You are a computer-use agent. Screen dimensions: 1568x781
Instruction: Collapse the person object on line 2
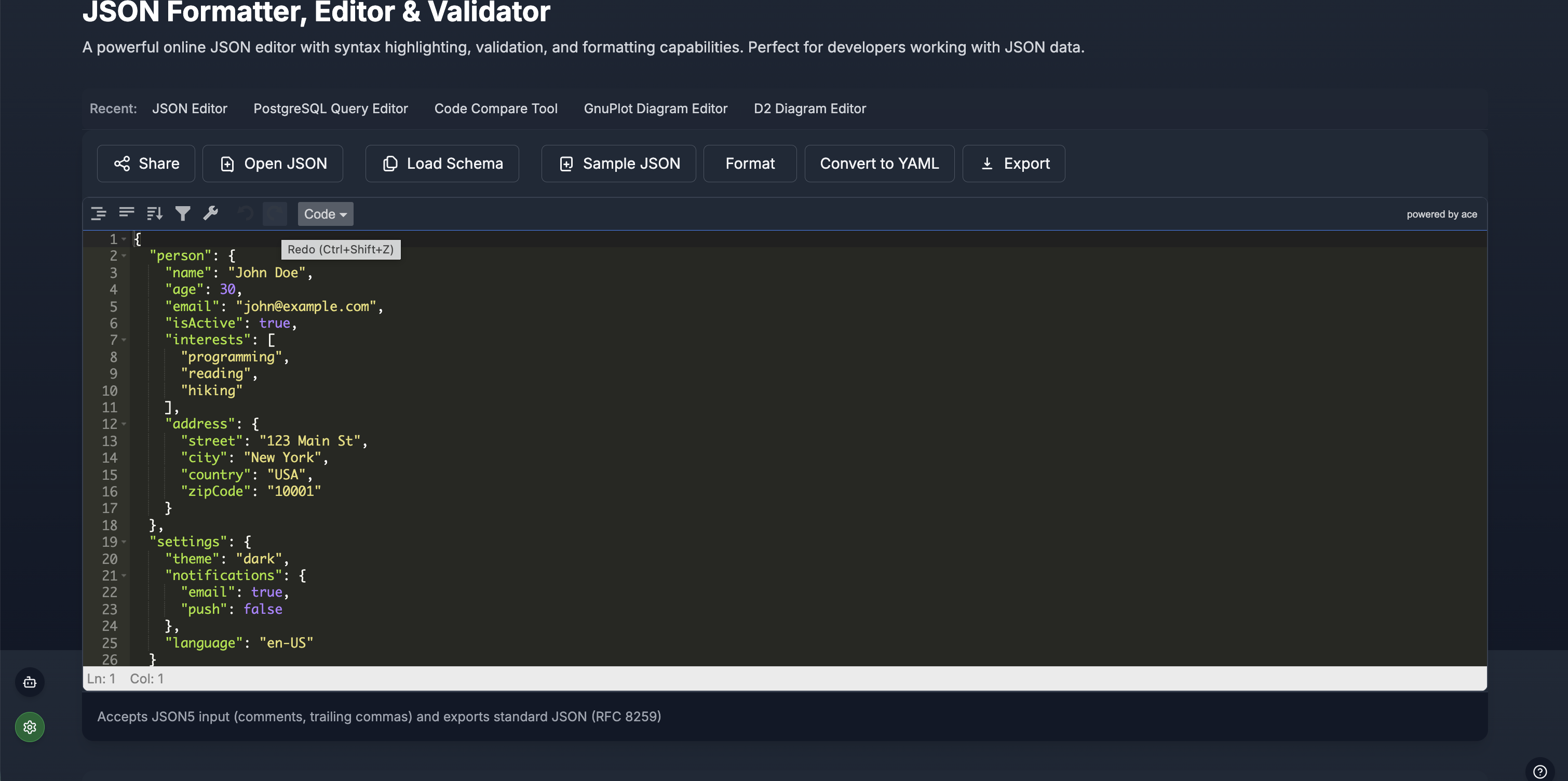(125, 257)
